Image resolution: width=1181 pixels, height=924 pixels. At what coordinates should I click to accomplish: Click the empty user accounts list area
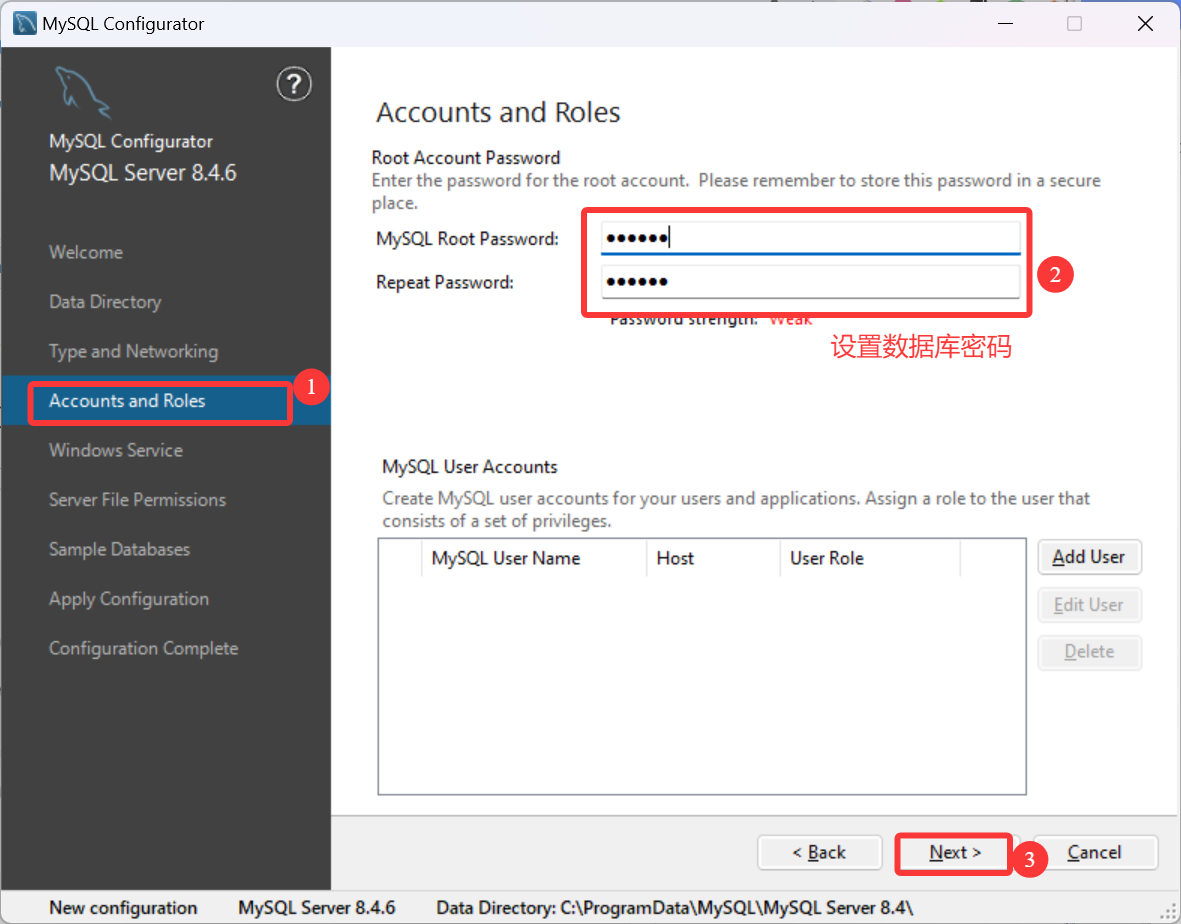point(701,684)
